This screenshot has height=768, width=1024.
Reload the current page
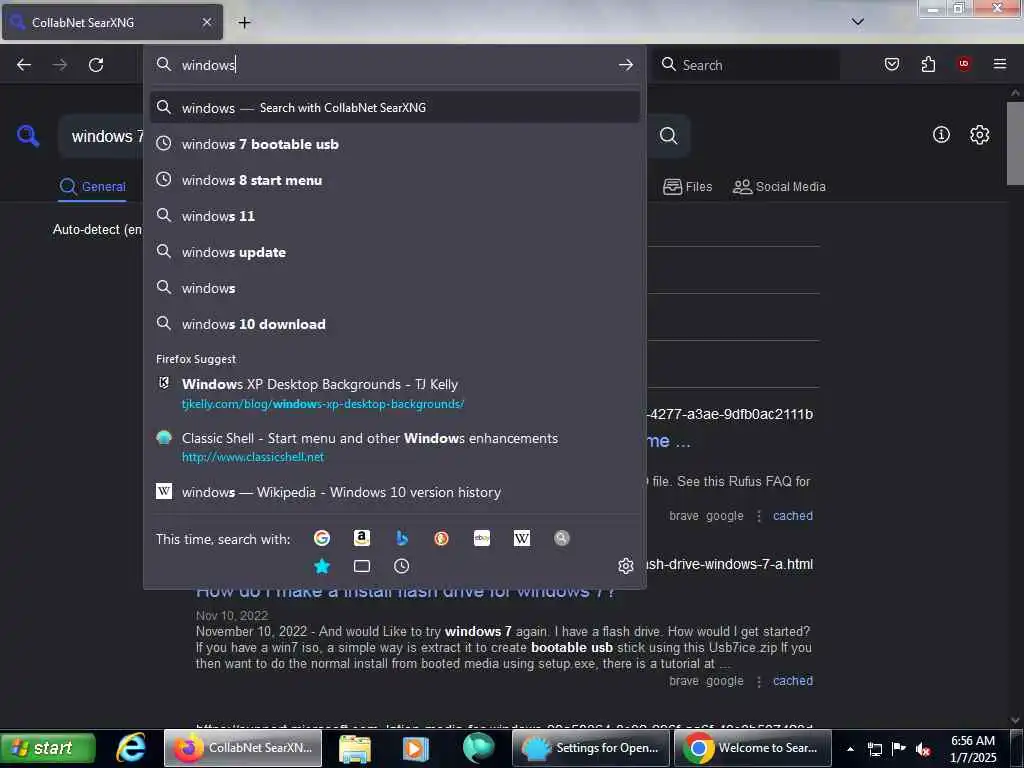pyautogui.click(x=96, y=65)
